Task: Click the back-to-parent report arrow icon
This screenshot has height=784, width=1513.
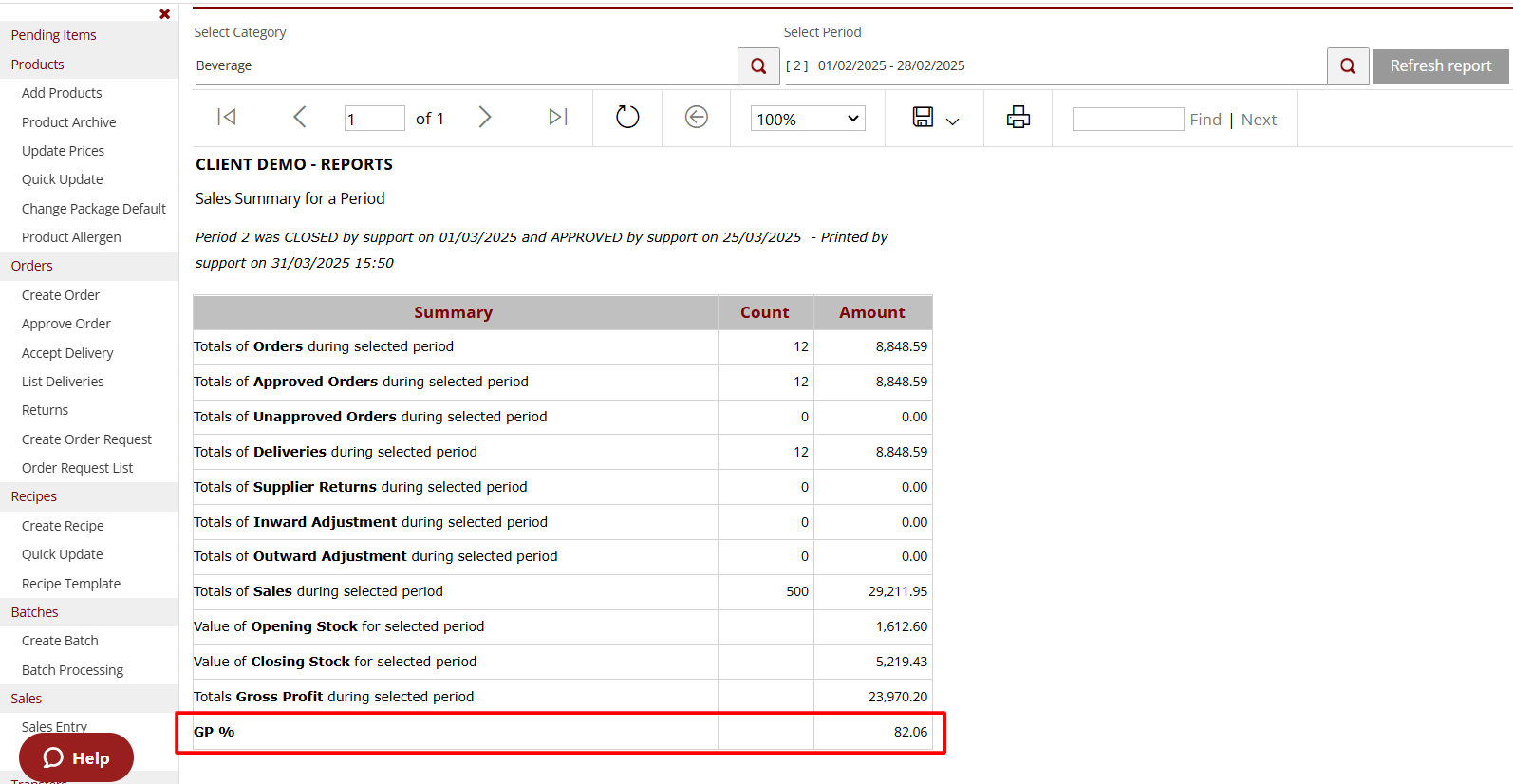Action: [x=697, y=117]
